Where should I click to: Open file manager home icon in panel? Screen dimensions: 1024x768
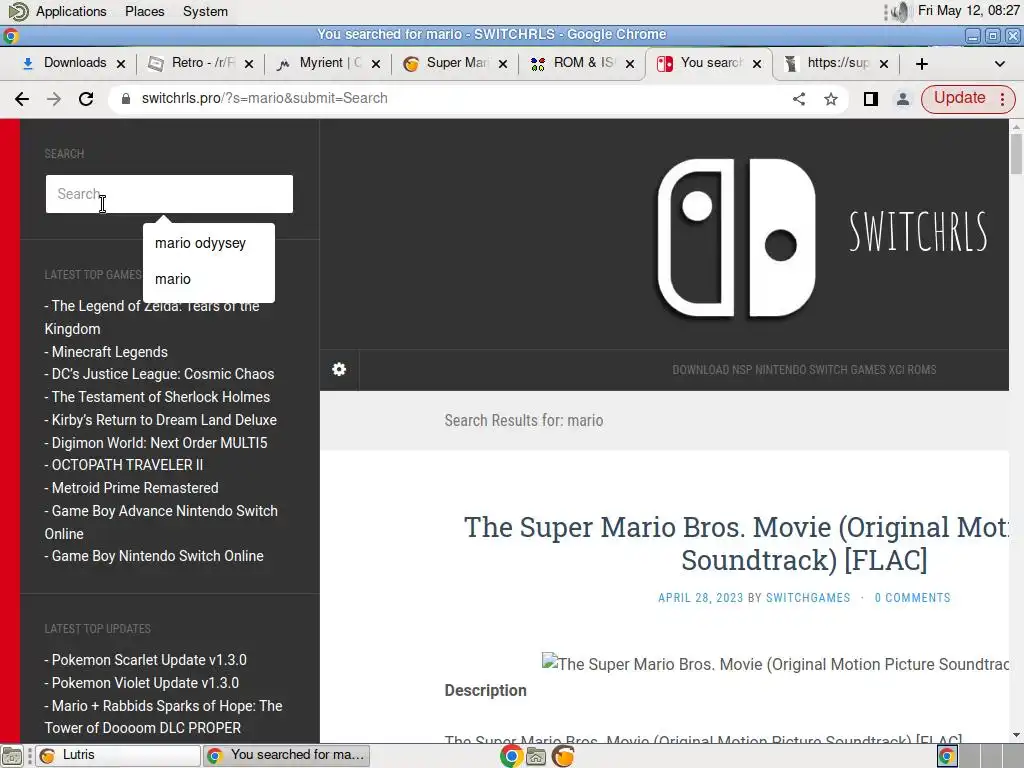tap(536, 756)
